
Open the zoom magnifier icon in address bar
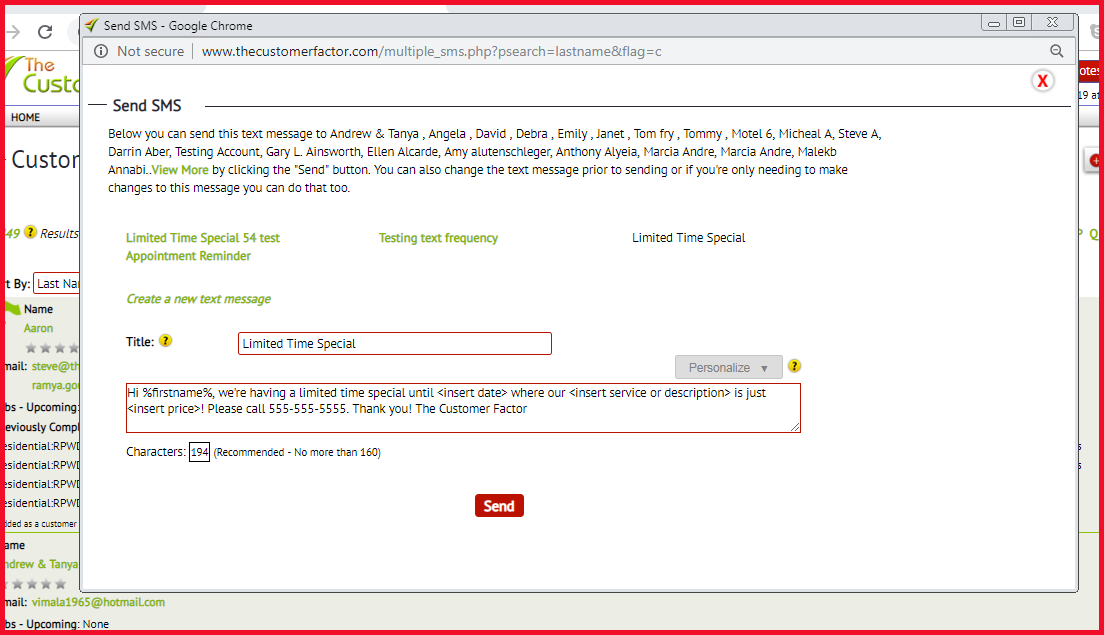click(x=1057, y=51)
